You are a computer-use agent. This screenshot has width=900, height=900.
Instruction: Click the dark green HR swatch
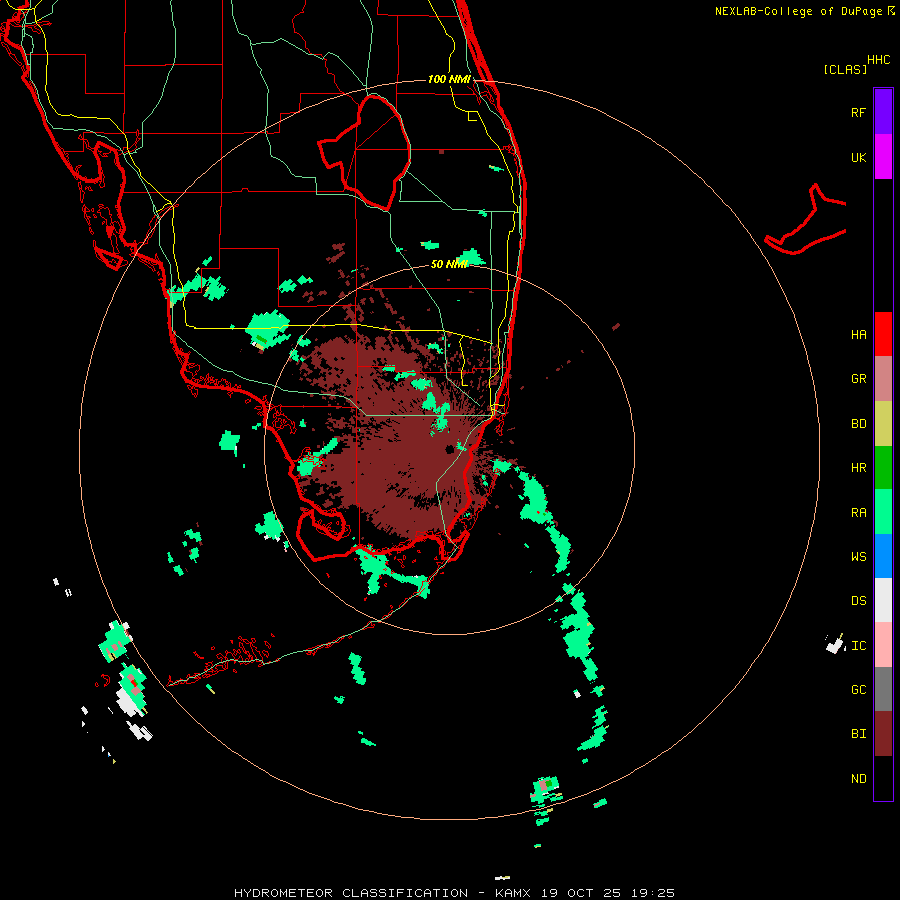point(883,467)
